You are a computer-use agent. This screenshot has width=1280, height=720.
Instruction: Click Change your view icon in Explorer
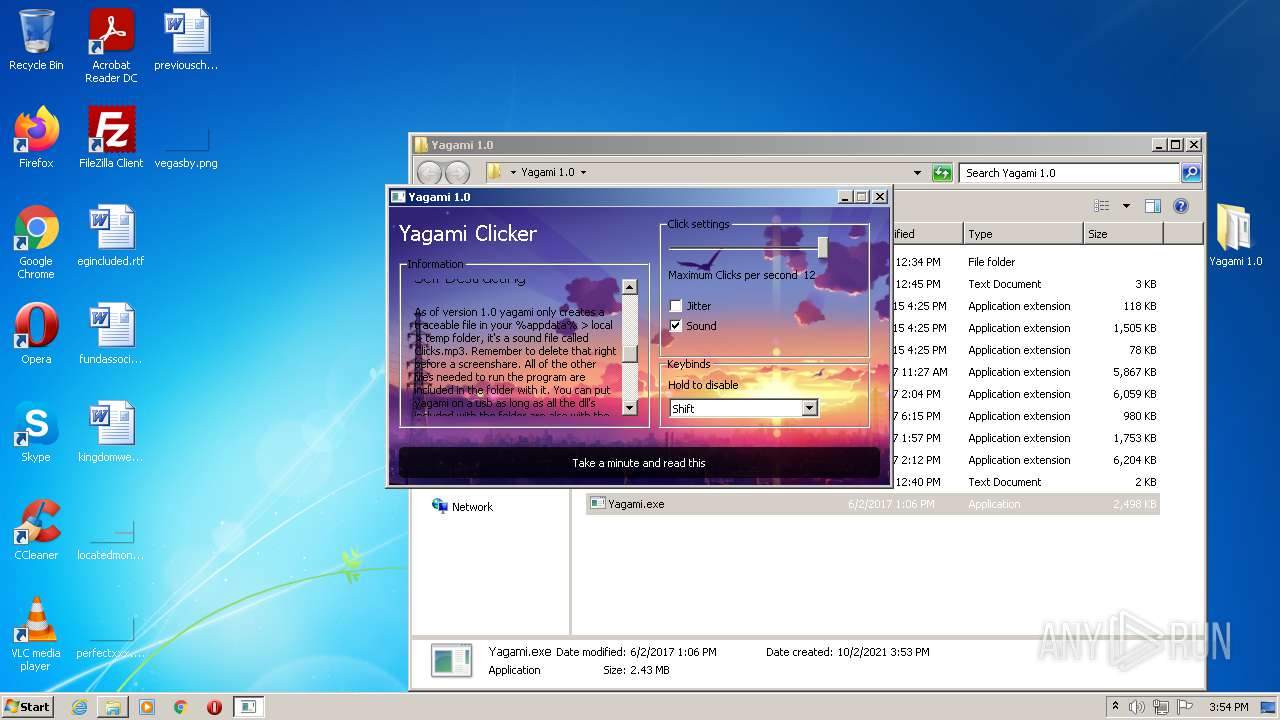pos(1102,206)
